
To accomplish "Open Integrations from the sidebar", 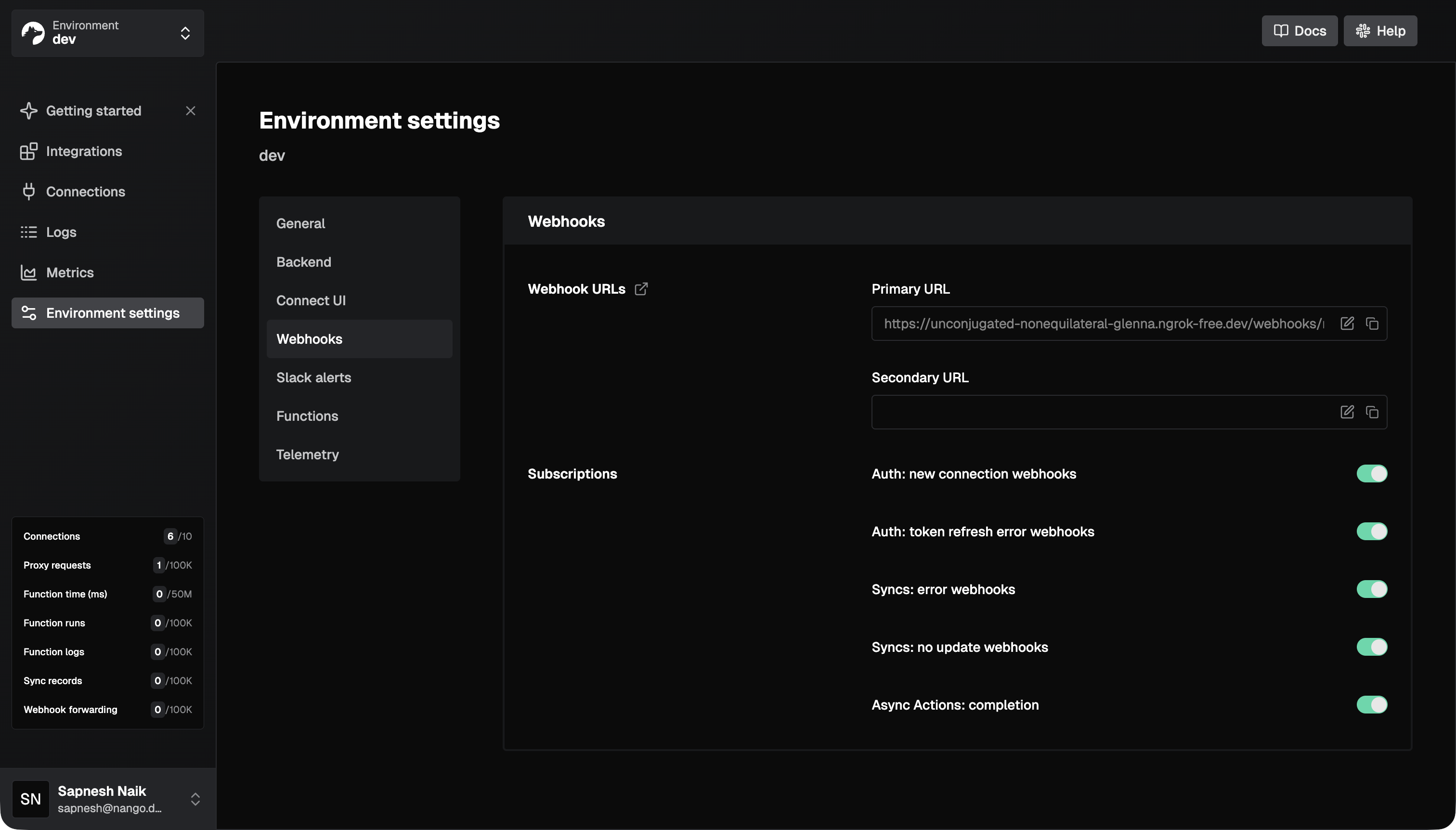I will [x=84, y=151].
